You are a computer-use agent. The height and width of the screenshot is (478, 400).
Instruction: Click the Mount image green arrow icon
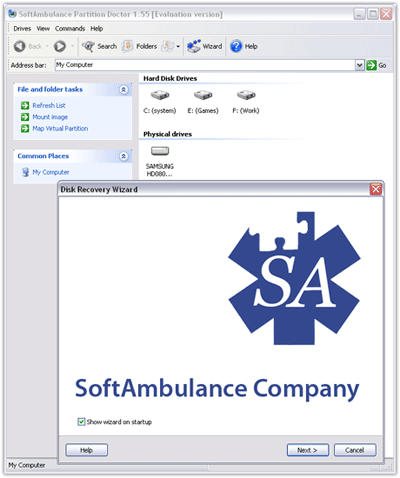25,117
